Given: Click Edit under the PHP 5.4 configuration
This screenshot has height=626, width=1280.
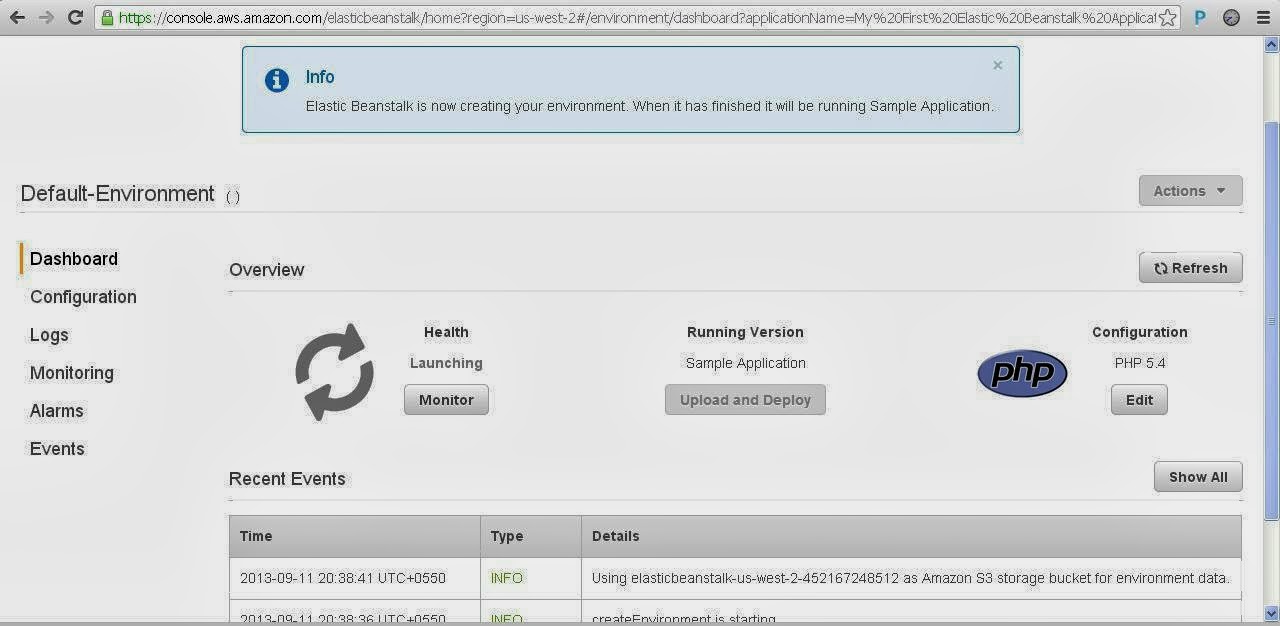Looking at the screenshot, I should (x=1139, y=399).
